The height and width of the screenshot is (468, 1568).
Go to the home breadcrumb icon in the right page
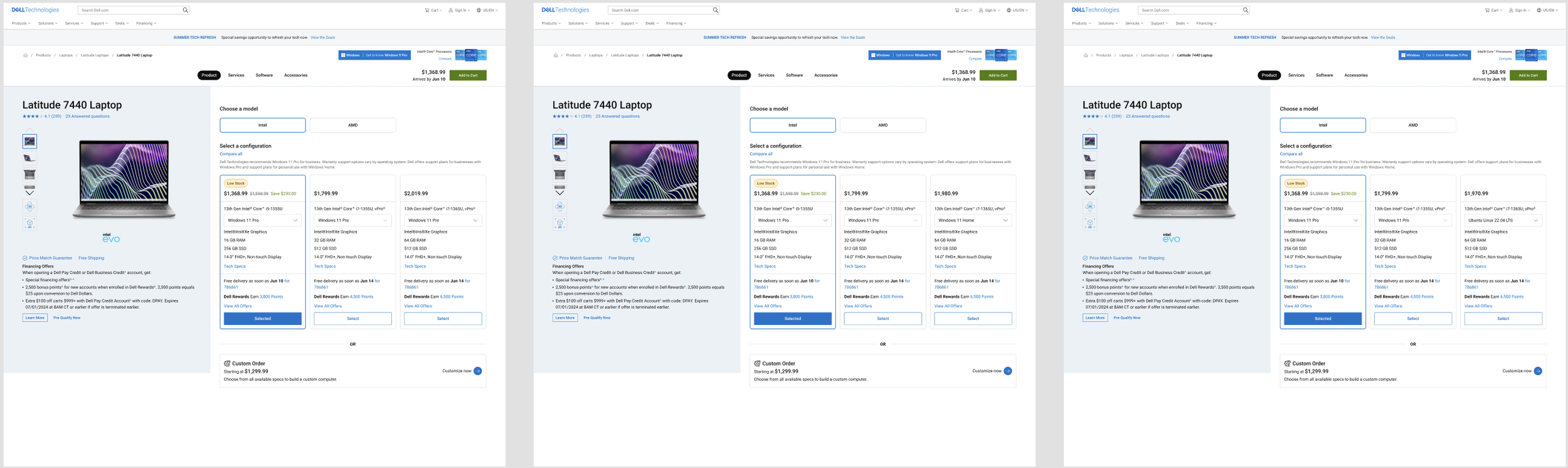tap(1086, 55)
